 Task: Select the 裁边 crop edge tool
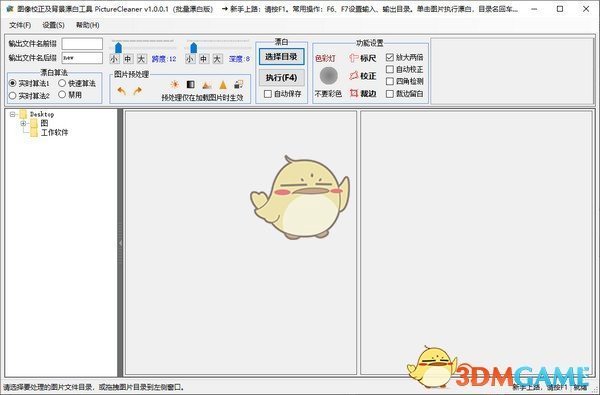click(363, 93)
